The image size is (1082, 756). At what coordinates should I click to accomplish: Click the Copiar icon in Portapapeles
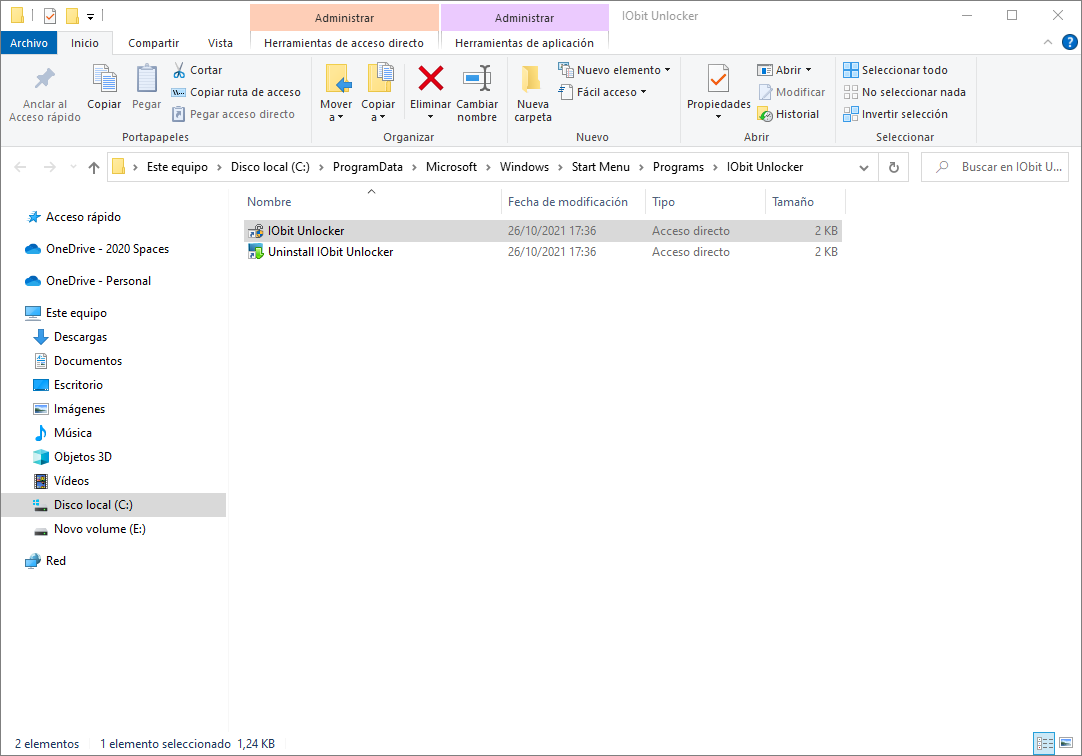pos(104,78)
